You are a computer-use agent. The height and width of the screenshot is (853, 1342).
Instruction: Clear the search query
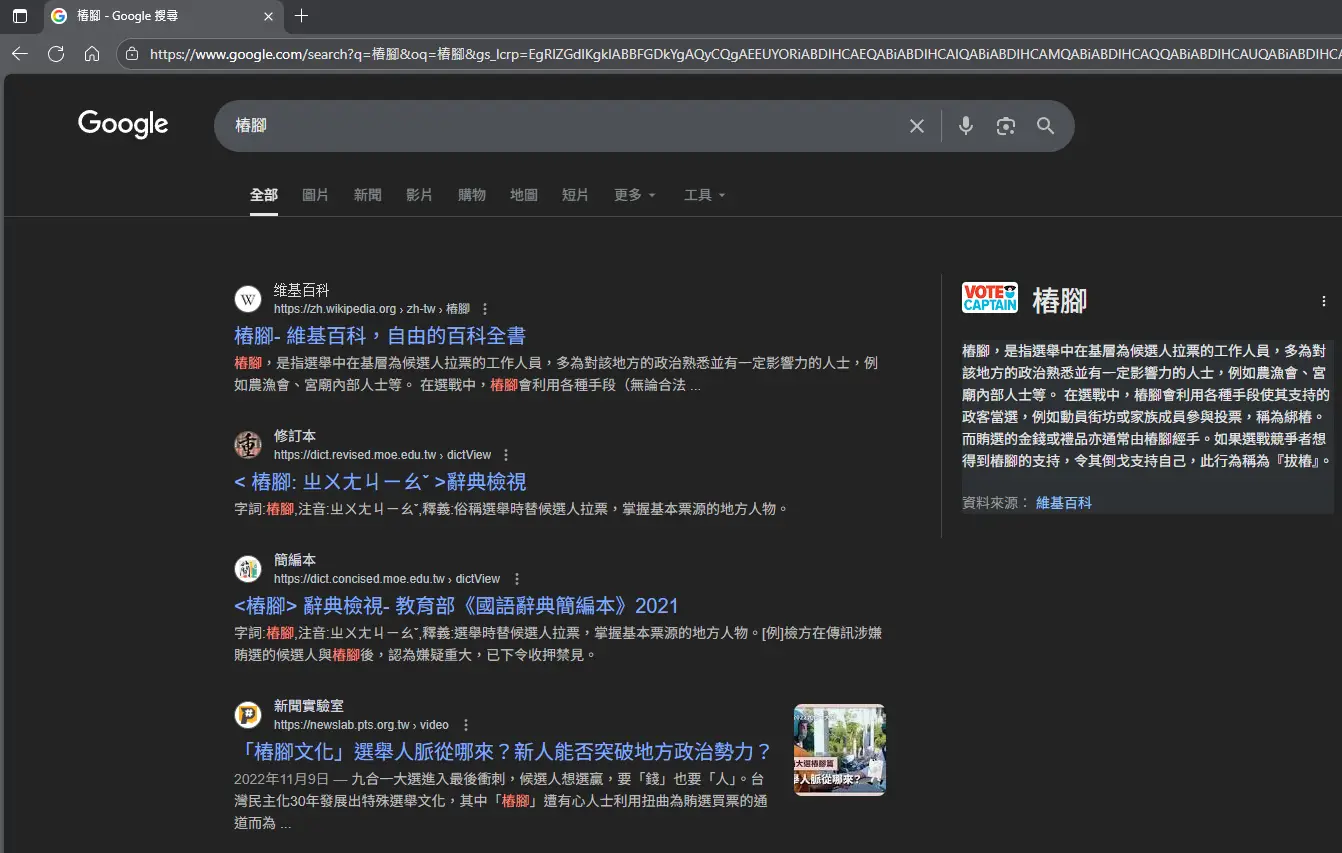tap(917, 126)
